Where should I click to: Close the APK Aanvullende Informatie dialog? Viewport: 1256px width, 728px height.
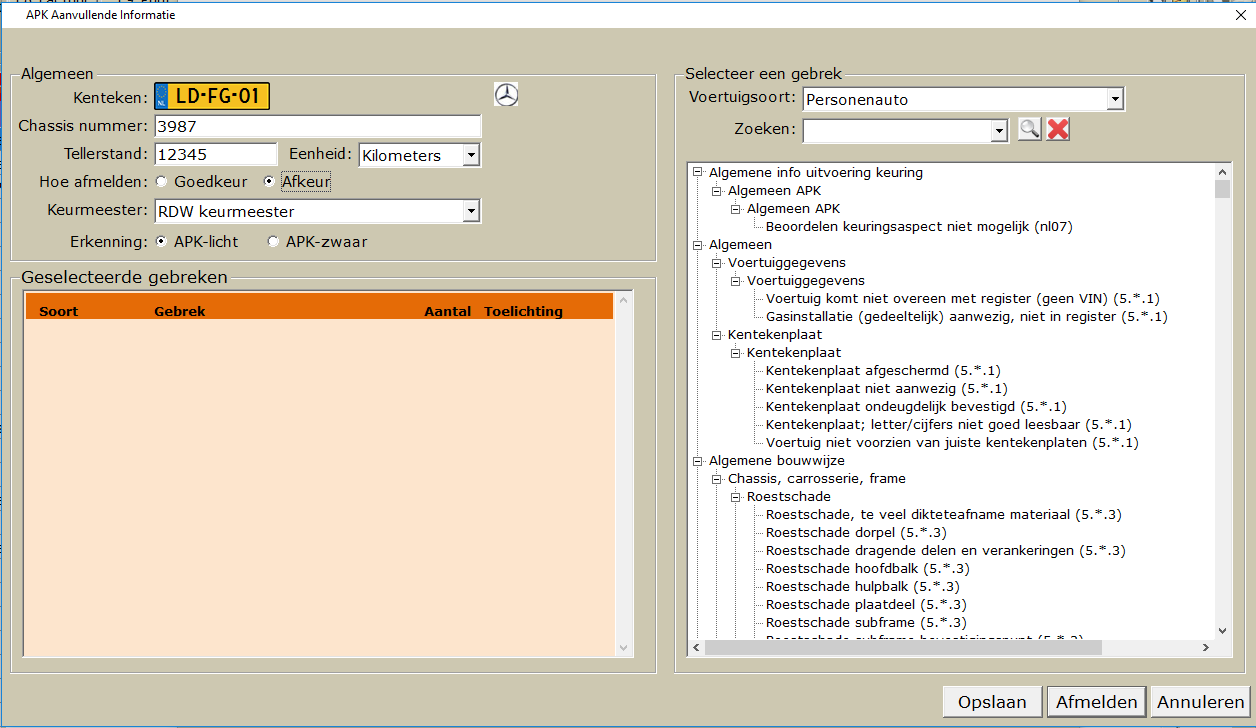(x=1241, y=14)
